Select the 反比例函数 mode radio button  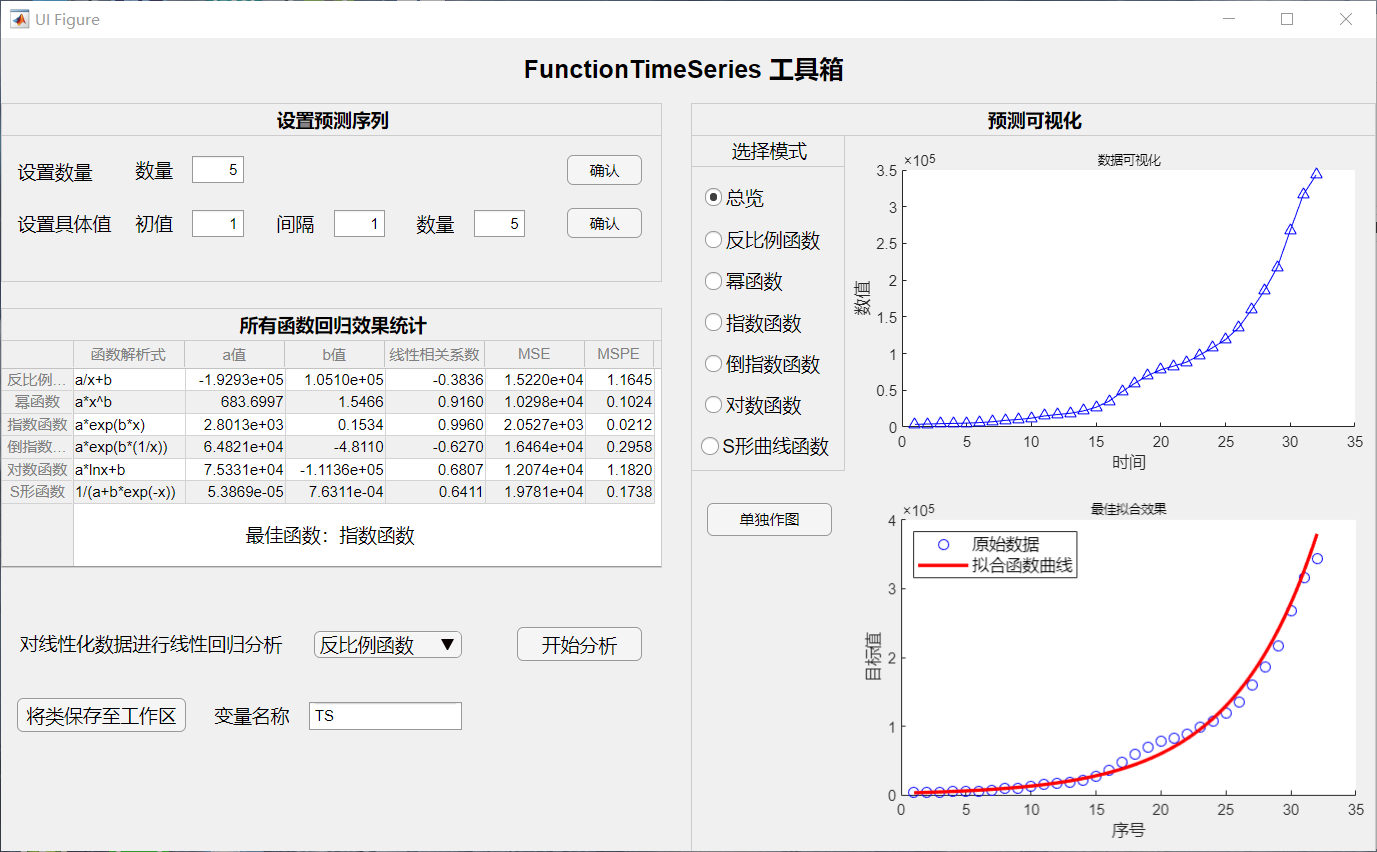[x=714, y=240]
